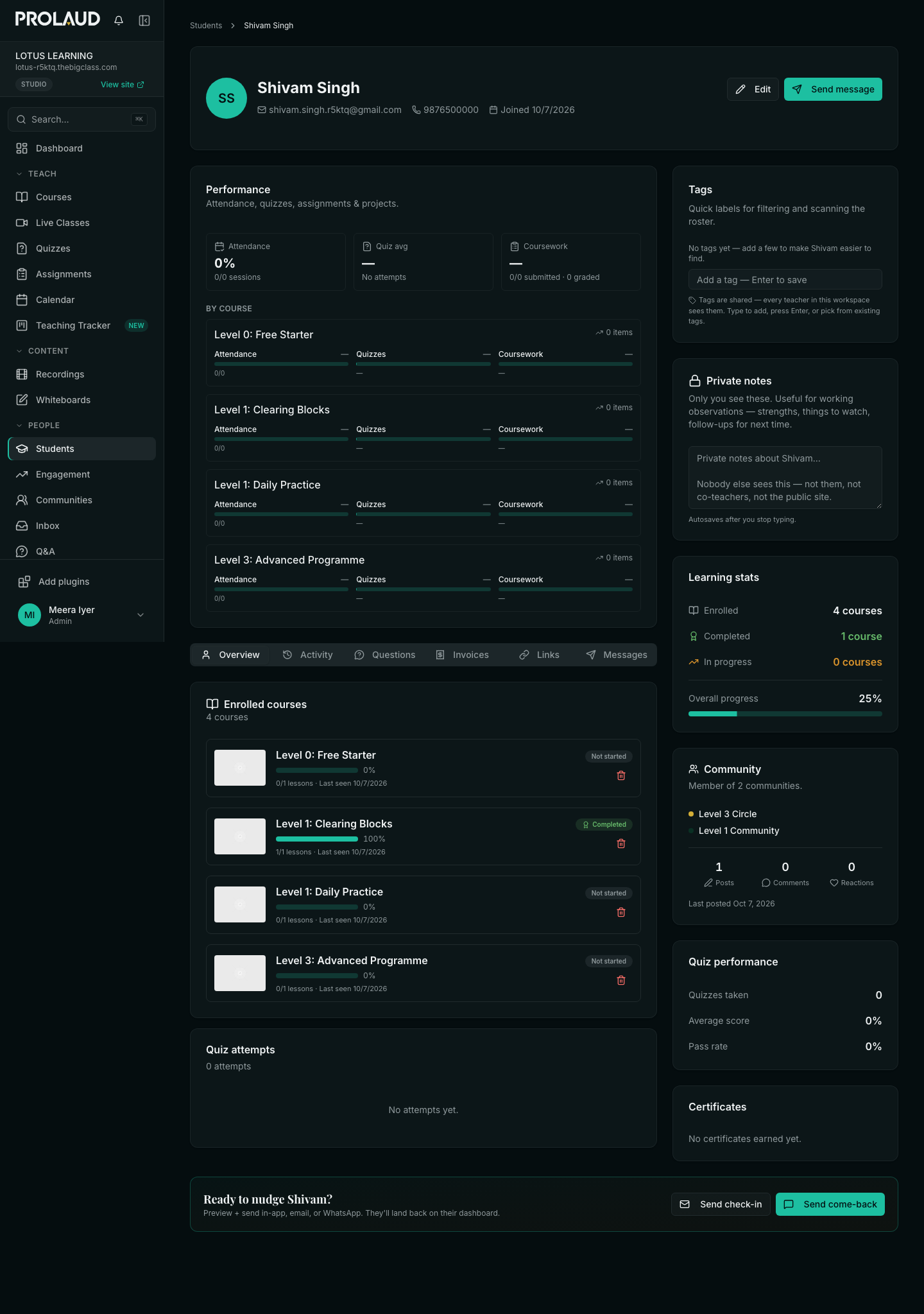
Task: Click the Edit button
Action: click(x=753, y=89)
